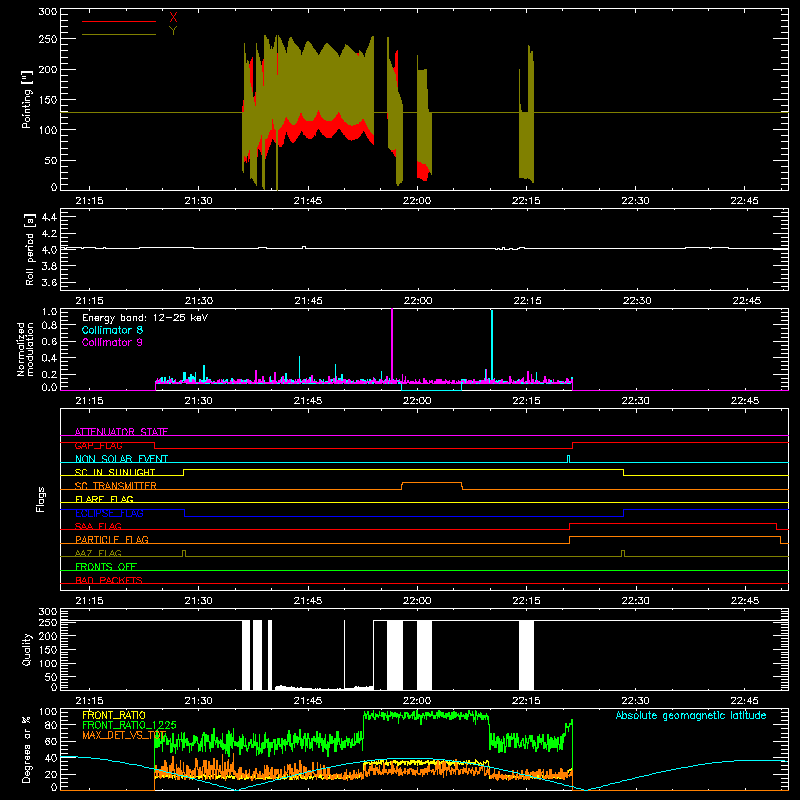Click the tall magenta Collimator 9 spike

(x=392, y=344)
